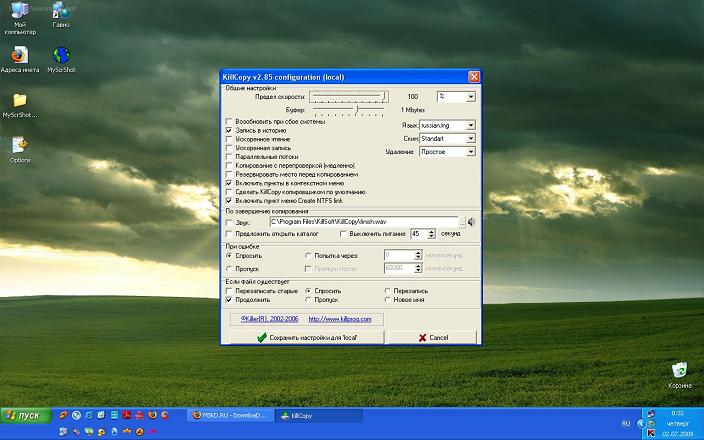Open the MyScrShot... folder on the desktop
Viewport: 704px width, 440px height.
(x=20, y=105)
